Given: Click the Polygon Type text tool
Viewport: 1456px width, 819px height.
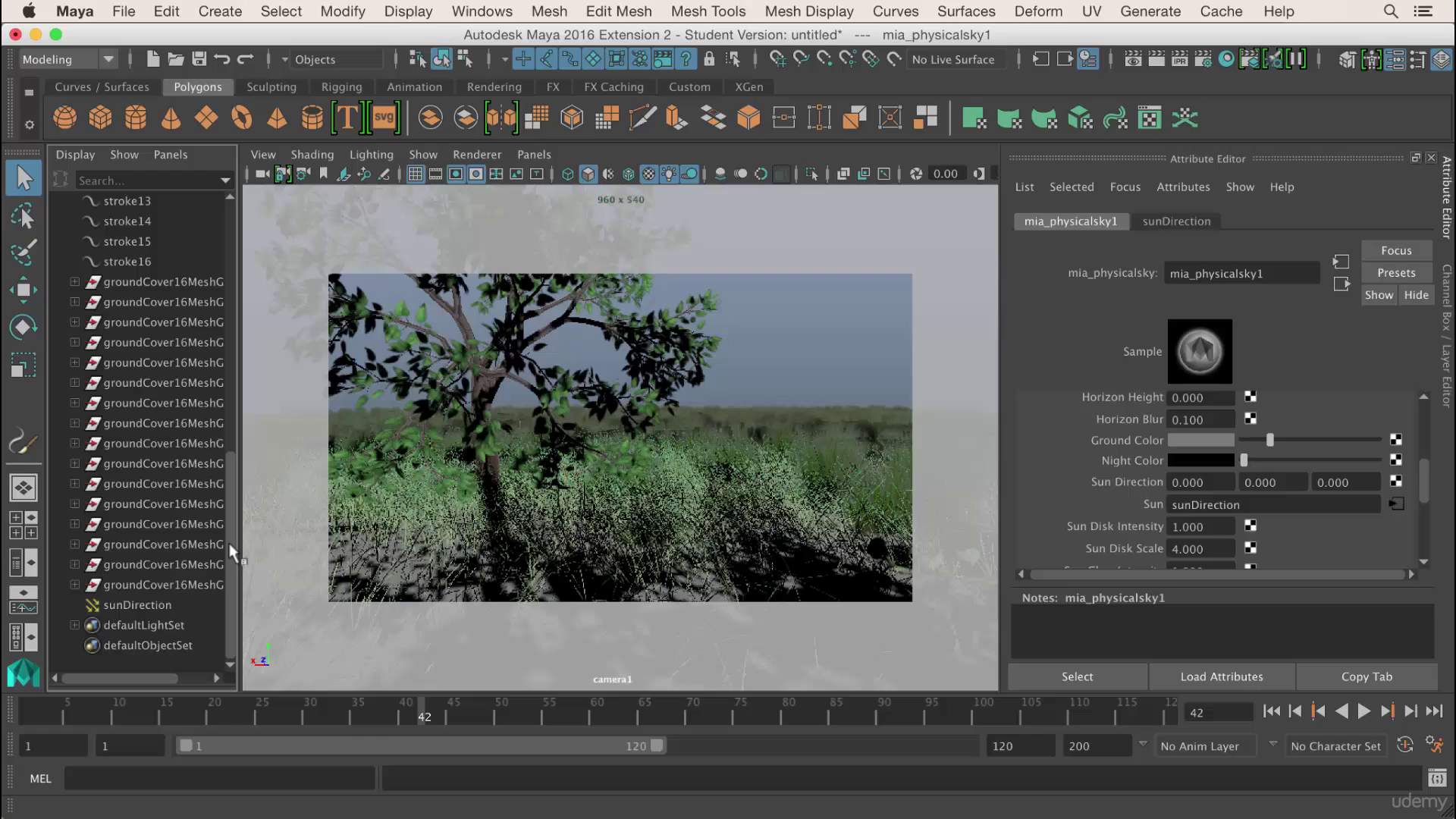Looking at the screenshot, I should click(346, 118).
